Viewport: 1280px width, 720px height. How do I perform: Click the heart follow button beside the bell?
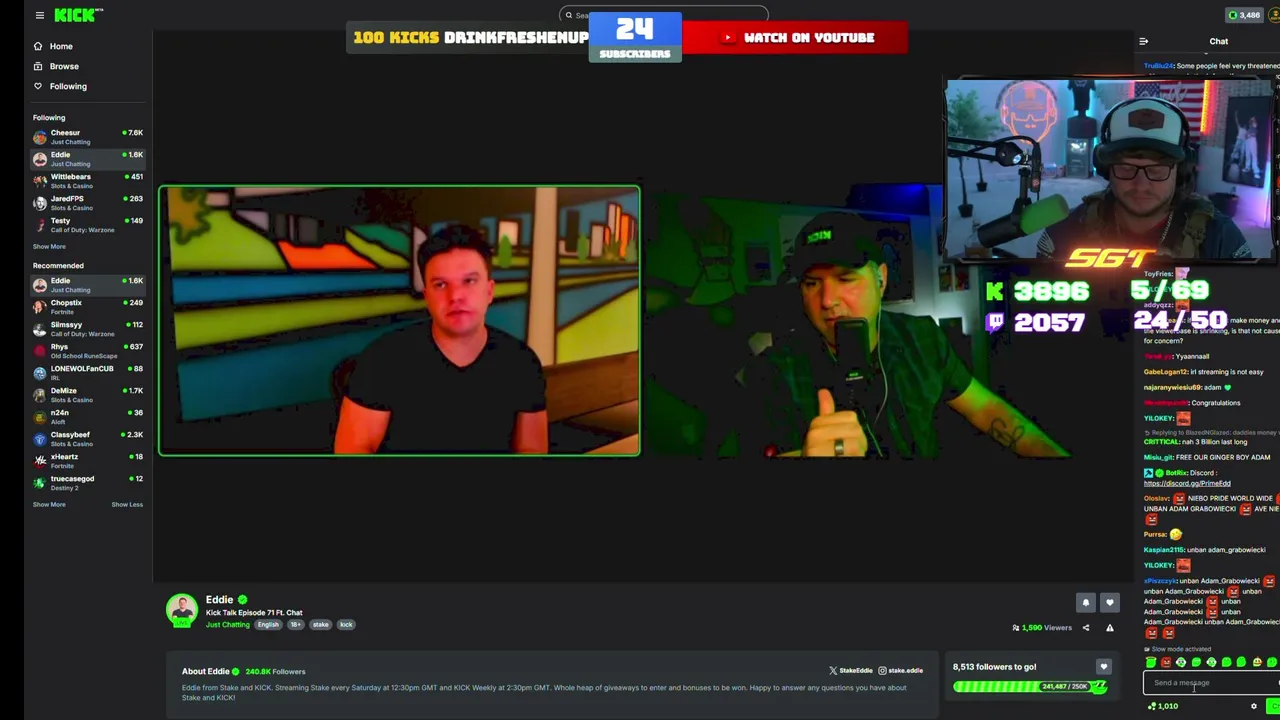[x=1109, y=603]
